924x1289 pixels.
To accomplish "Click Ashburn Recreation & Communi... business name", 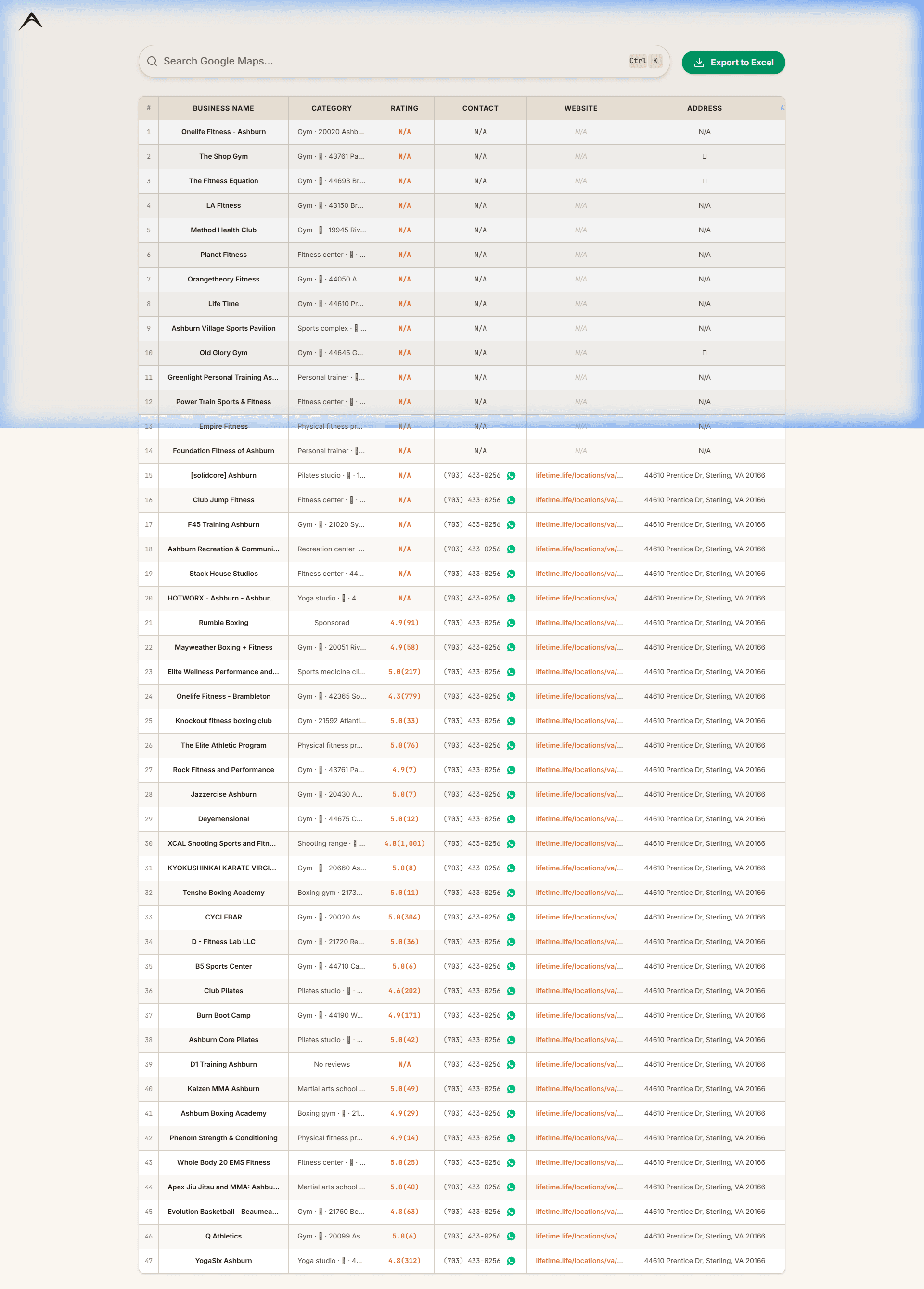I will coord(223,549).
